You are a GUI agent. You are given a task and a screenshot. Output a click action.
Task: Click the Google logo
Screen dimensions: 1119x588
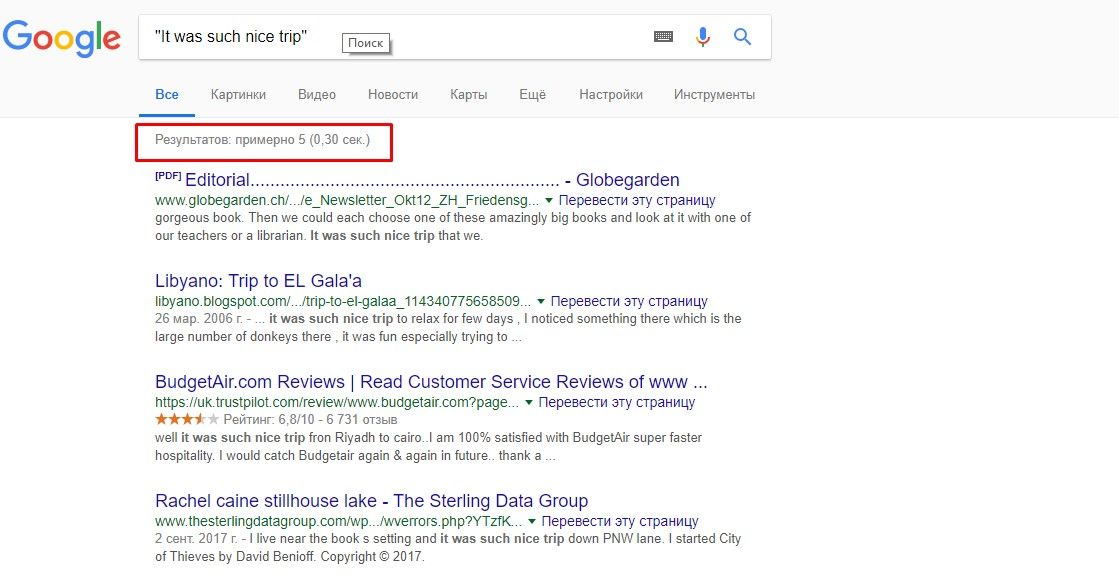tap(61, 38)
